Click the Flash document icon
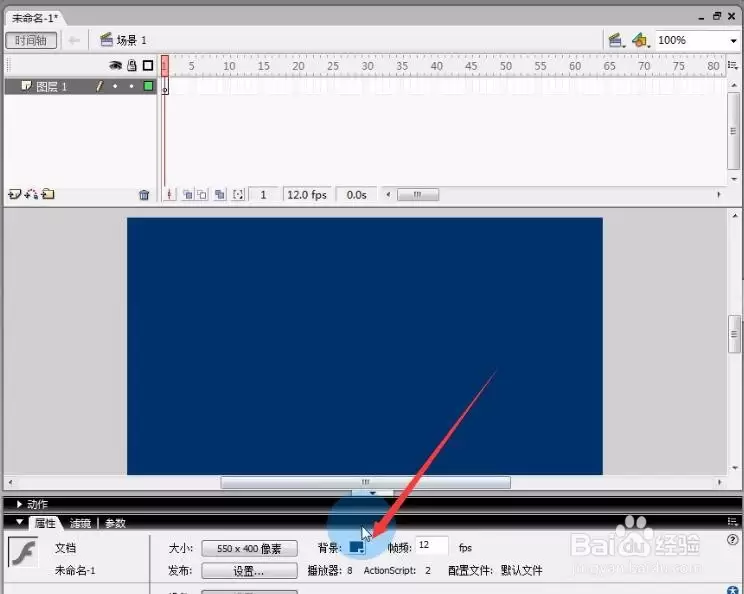Image resolution: width=744 pixels, height=594 pixels. click(23, 552)
